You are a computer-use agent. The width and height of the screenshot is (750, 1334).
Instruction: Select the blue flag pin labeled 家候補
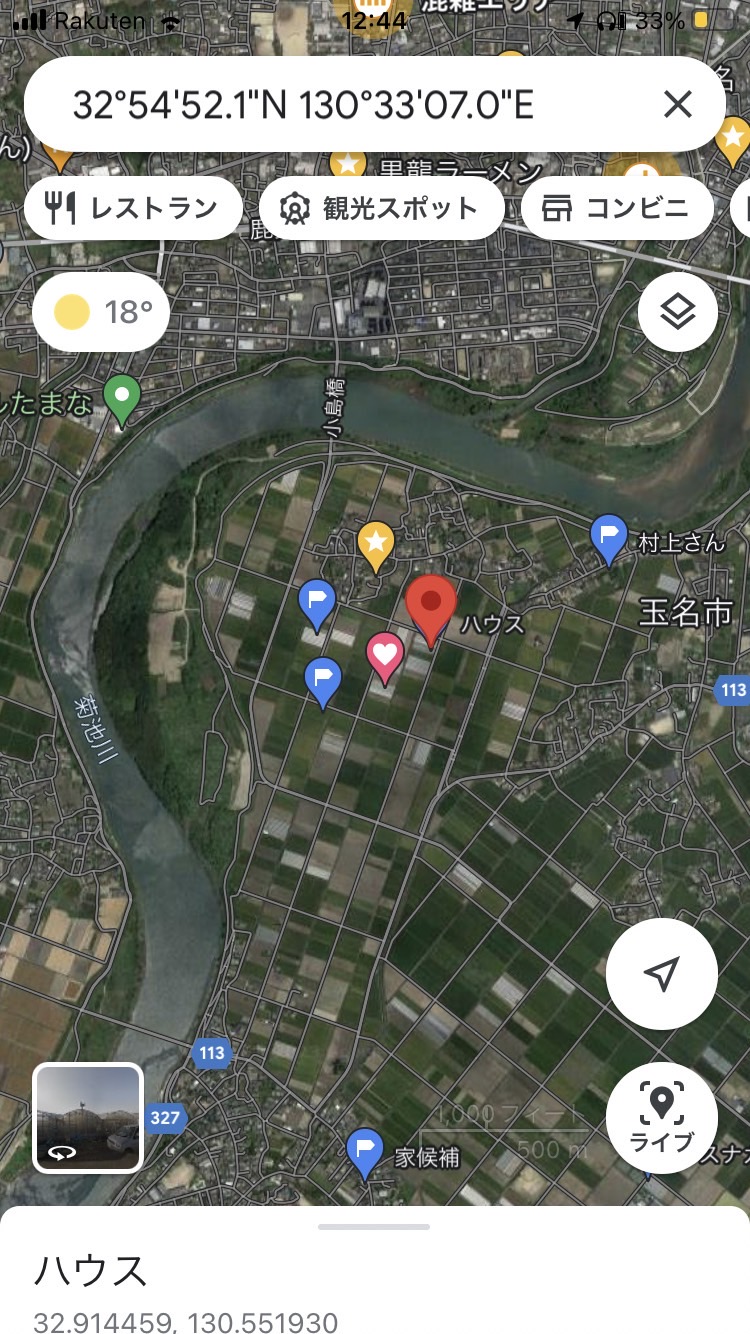point(365,1154)
